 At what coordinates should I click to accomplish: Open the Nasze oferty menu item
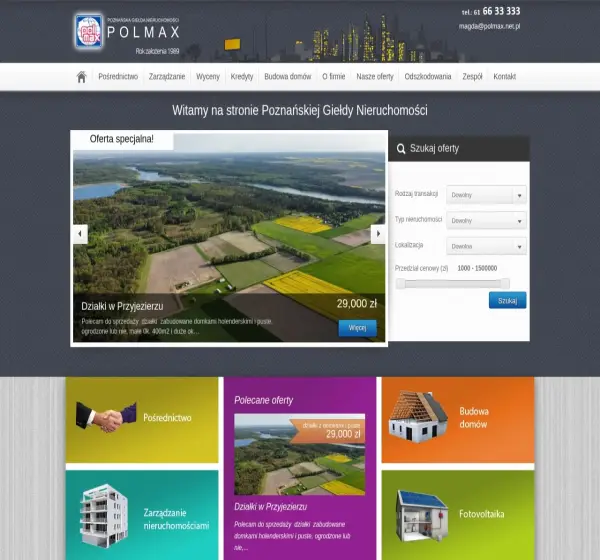[375, 77]
